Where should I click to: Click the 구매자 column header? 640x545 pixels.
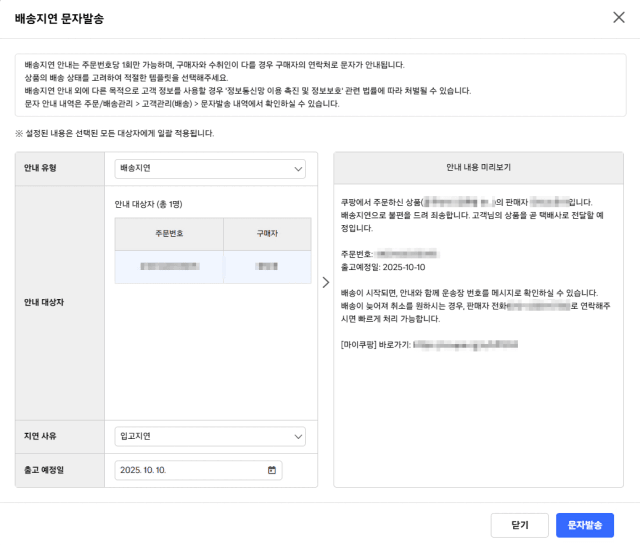tap(266, 234)
